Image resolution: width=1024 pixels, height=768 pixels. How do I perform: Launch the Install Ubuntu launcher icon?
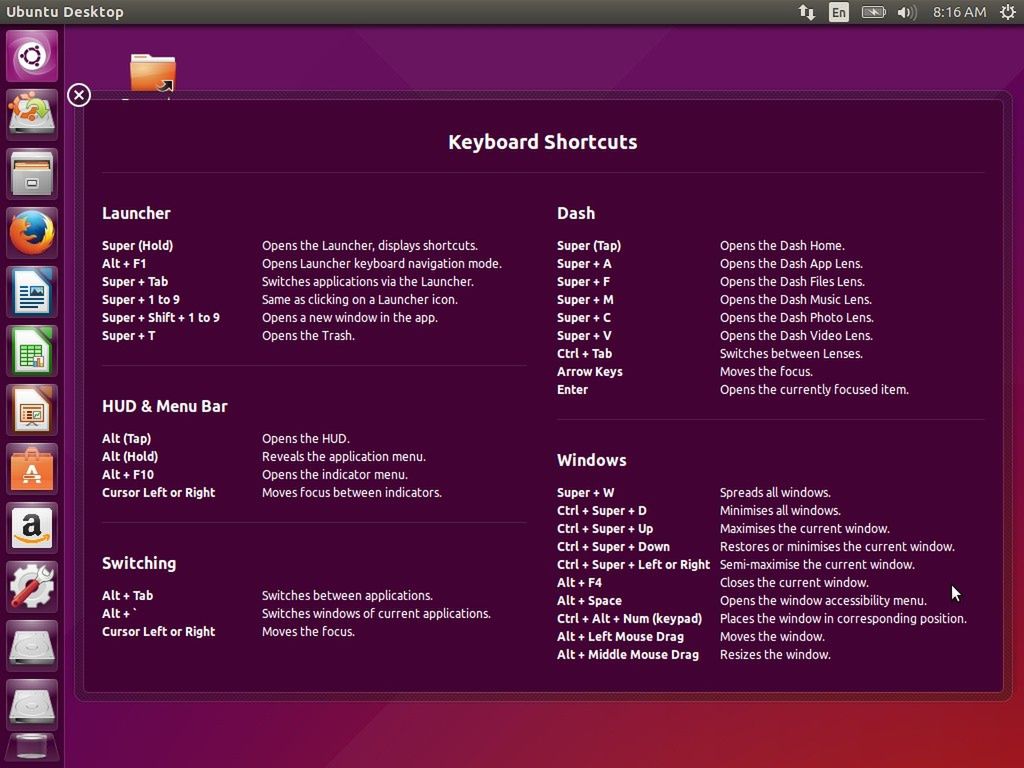pyautogui.click(x=32, y=114)
